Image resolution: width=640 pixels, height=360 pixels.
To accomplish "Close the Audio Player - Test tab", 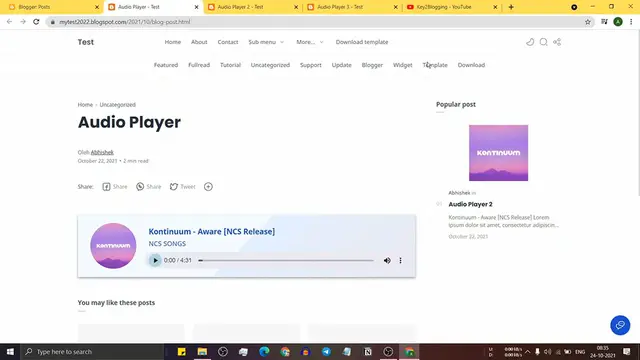I will click(x=196, y=7).
